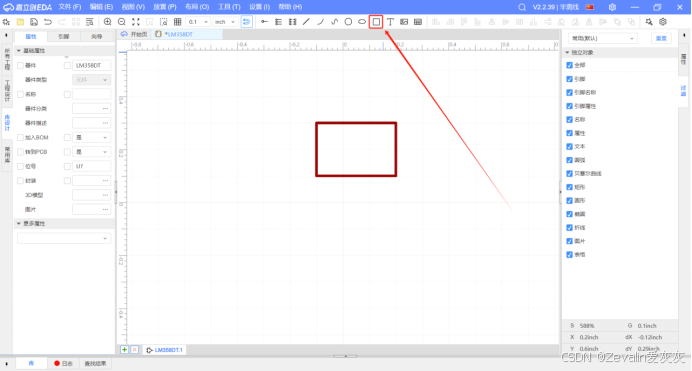Open the settings gear in title bar
Screen dimensions: 692x371
click(612, 7)
